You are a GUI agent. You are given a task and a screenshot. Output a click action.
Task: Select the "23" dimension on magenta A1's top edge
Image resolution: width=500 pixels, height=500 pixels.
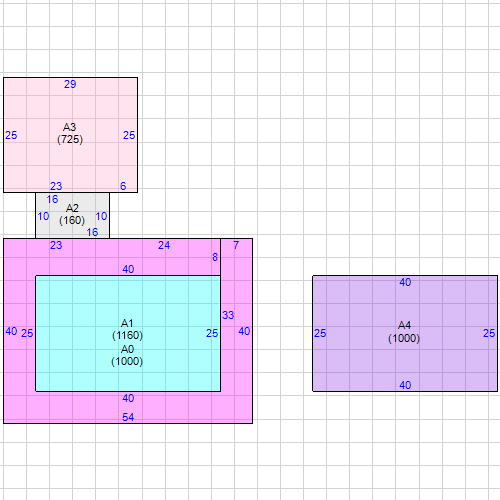pos(56,245)
